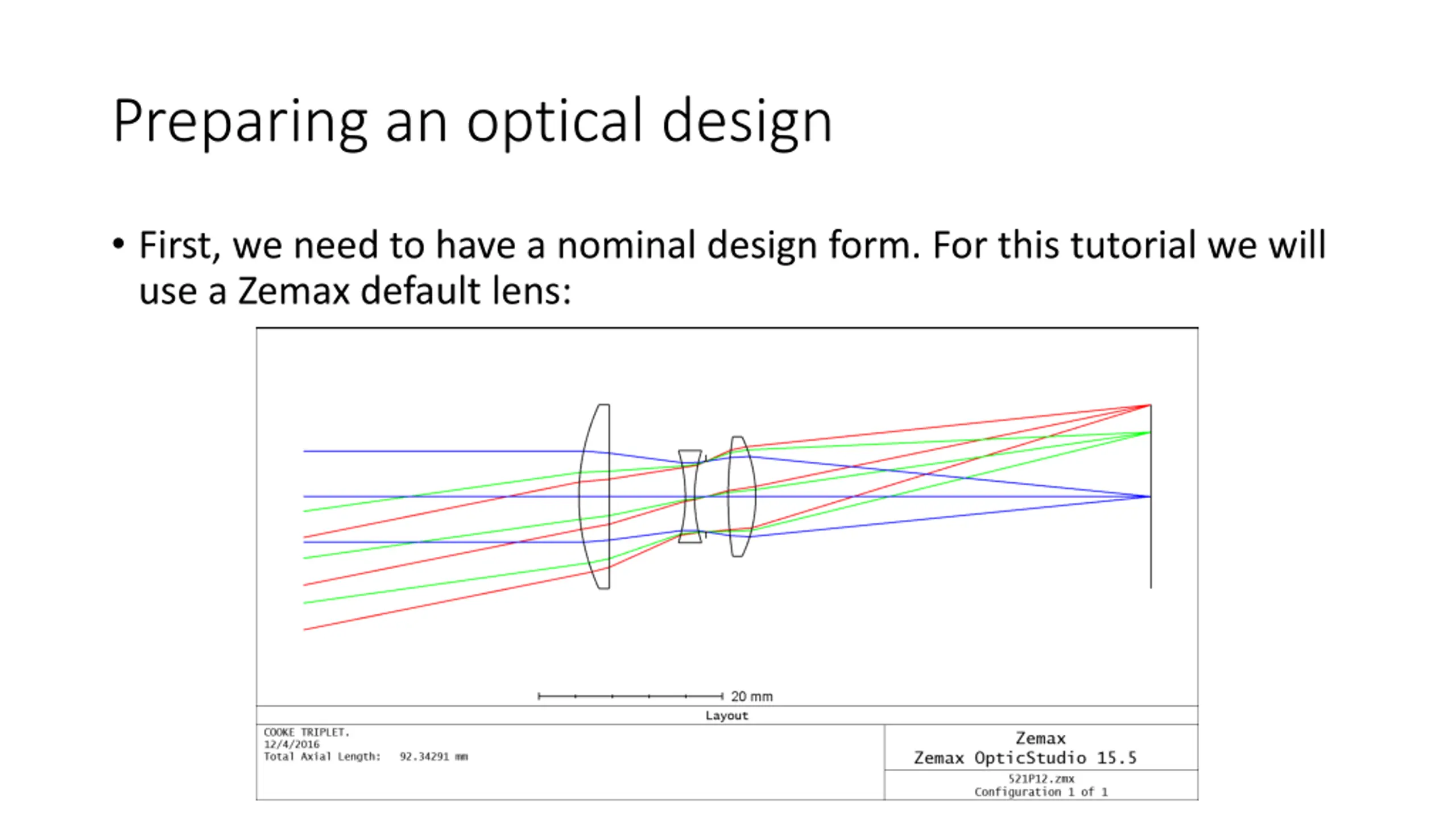This screenshot has height=819, width=1456.
Task: Click the text 'use a Zemax default lens:'
Action: pos(355,291)
